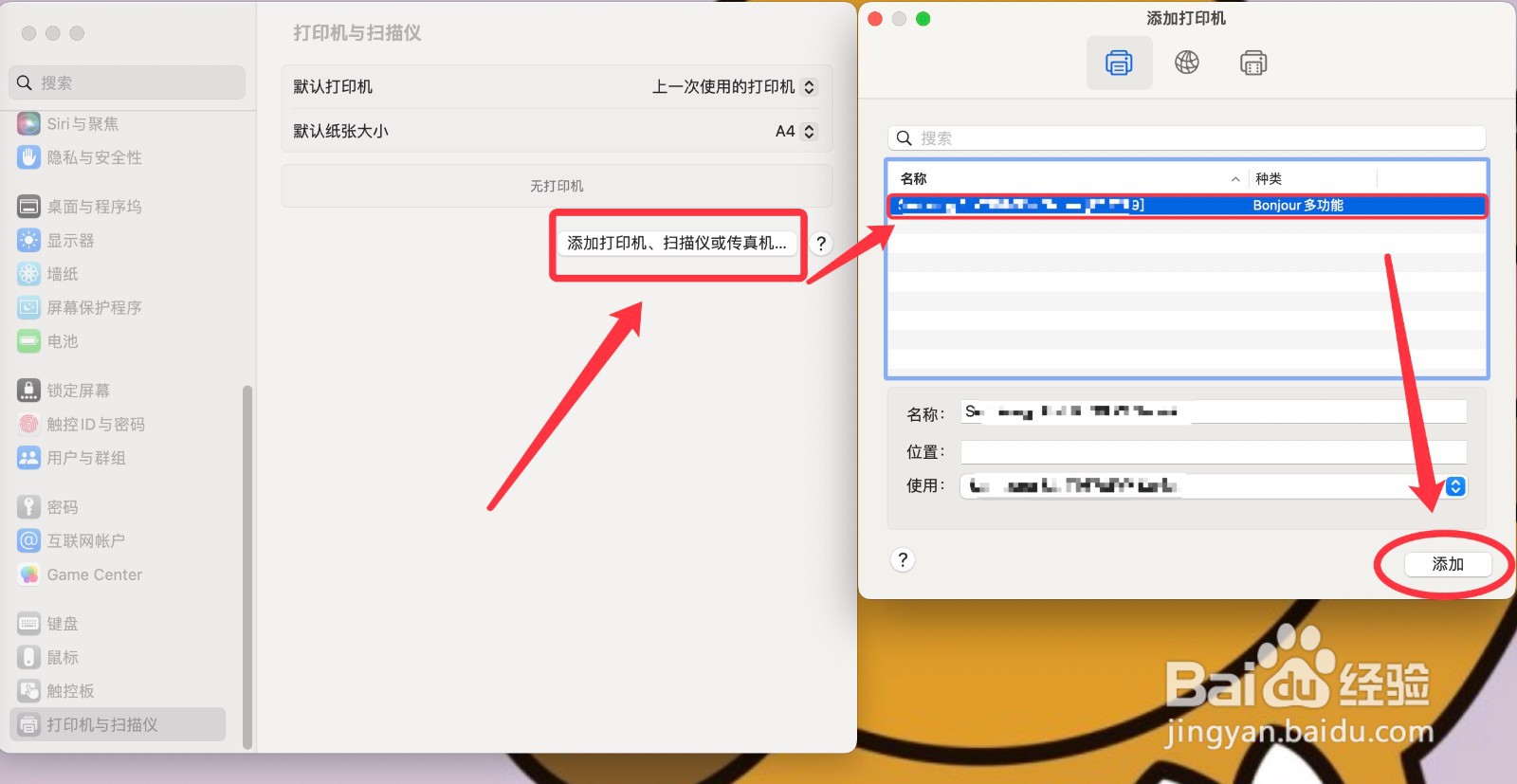Click the settings sidebar search field
Viewport: 1517px width, 784px height.
[x=127, y=82]
